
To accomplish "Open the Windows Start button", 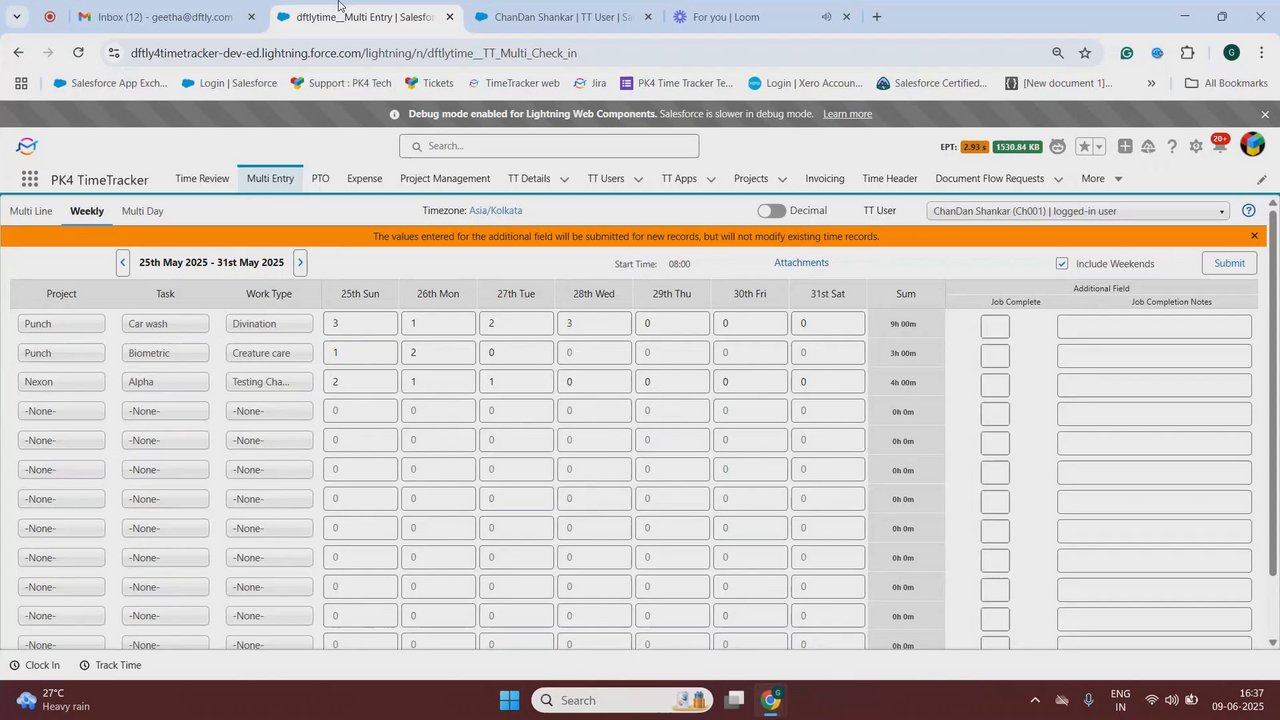I will point(509,700).
